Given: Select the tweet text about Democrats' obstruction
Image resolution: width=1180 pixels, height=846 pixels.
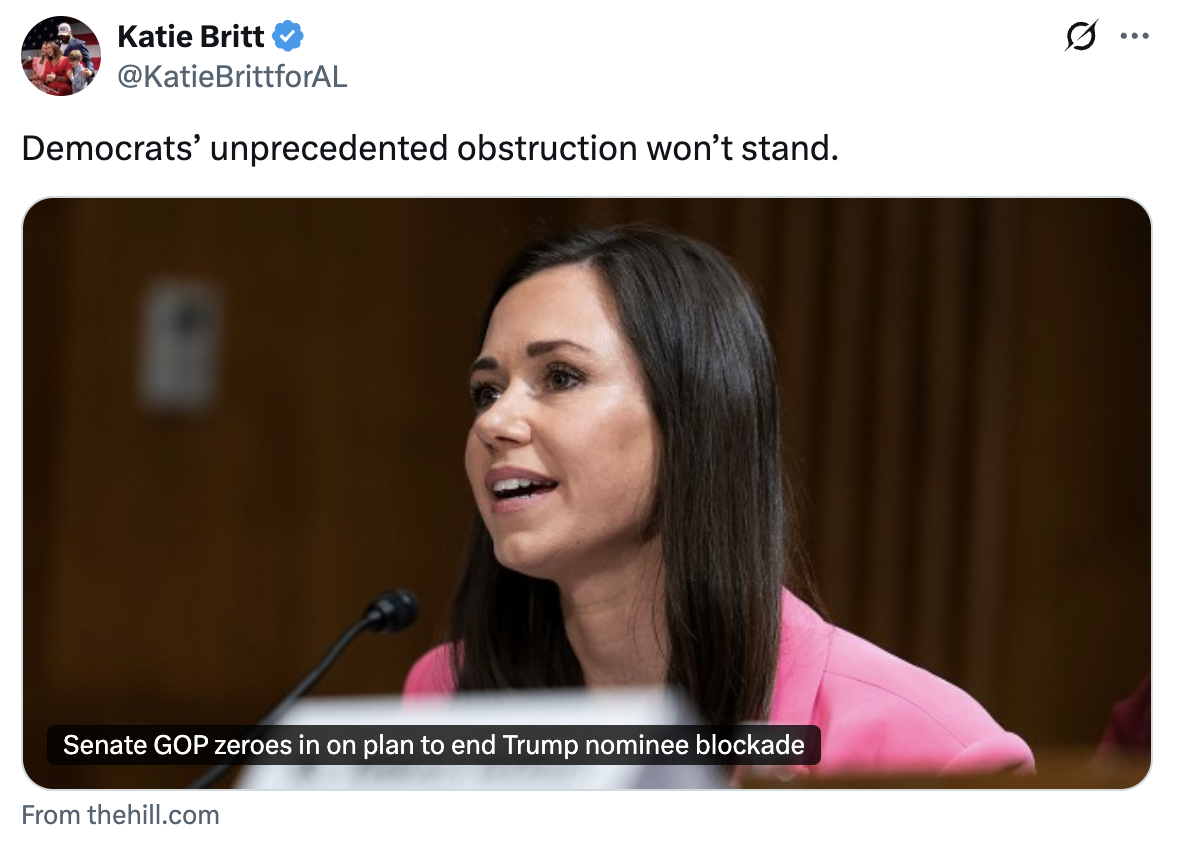Looking at the screenshot, I should (x=430, y=148).
